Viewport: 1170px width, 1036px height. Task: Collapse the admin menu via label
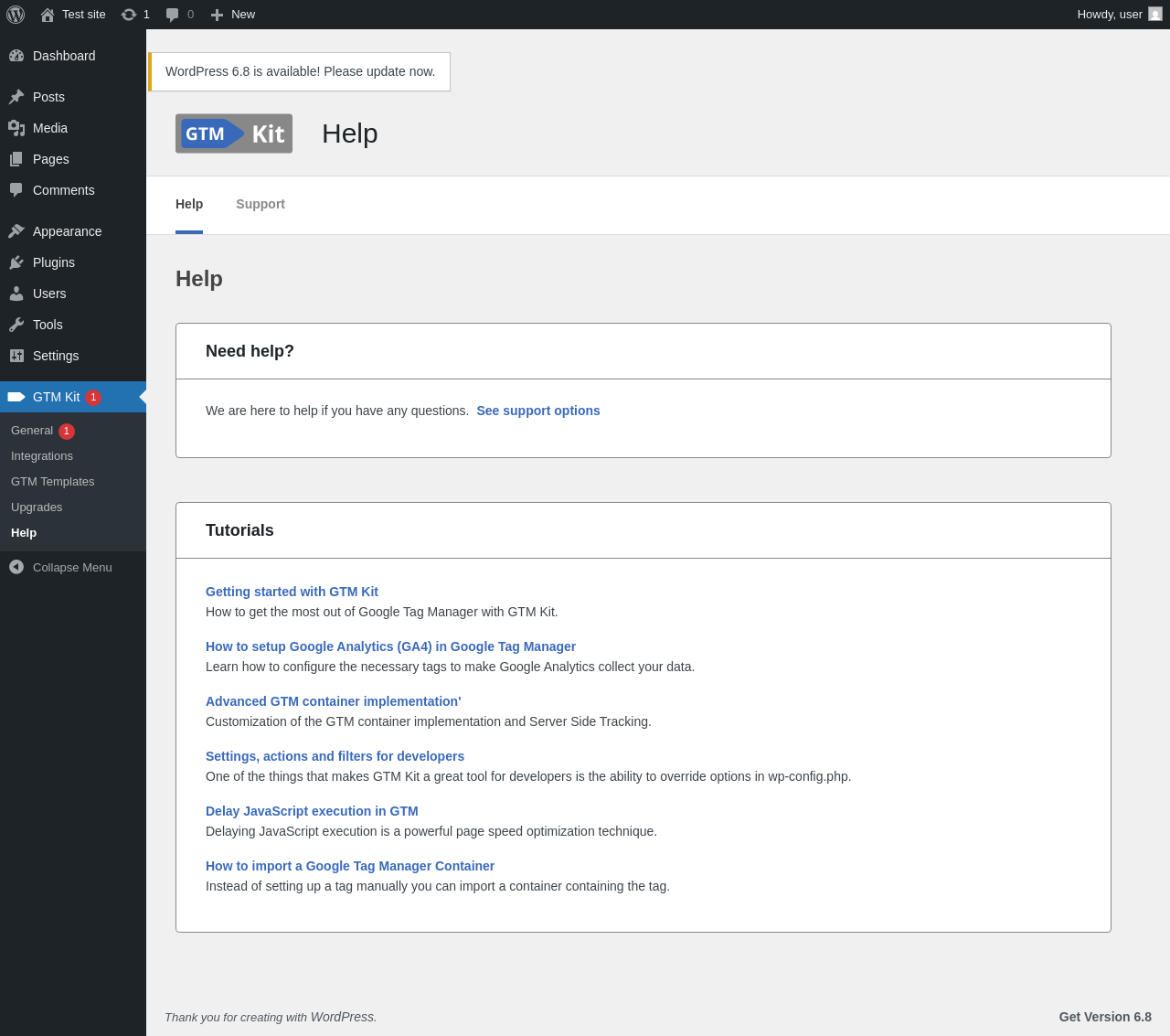pos(72,567)
